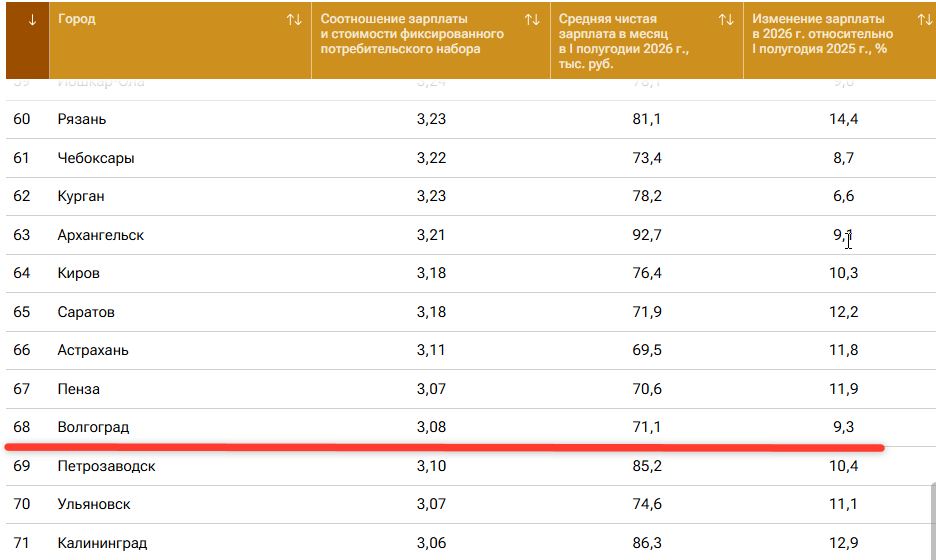Sort by Соотношение зарплаты column arrows
This screenshot has width=936, height=560.
click(532, 20)
